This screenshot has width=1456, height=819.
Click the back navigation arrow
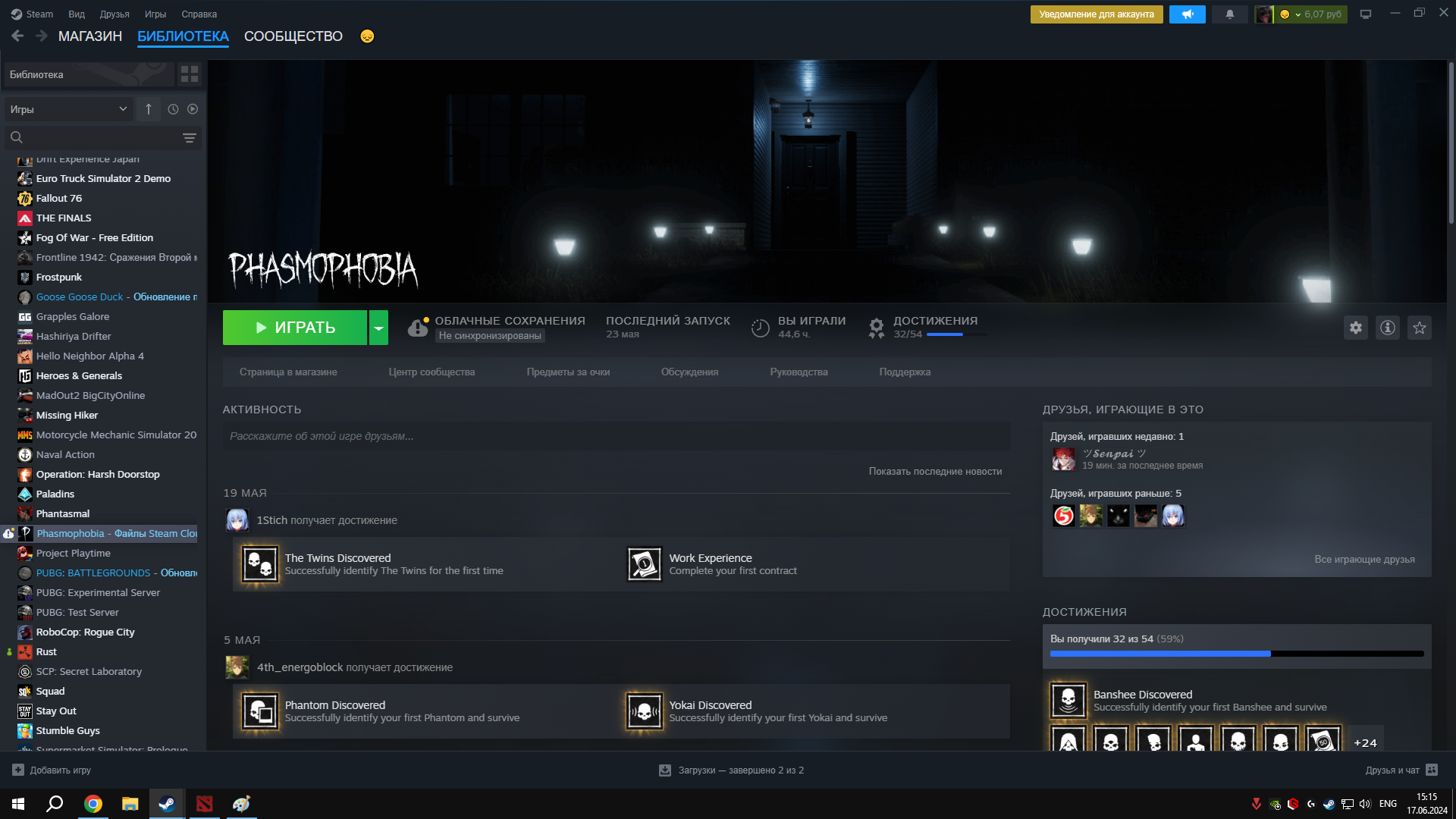coord(17,36)
